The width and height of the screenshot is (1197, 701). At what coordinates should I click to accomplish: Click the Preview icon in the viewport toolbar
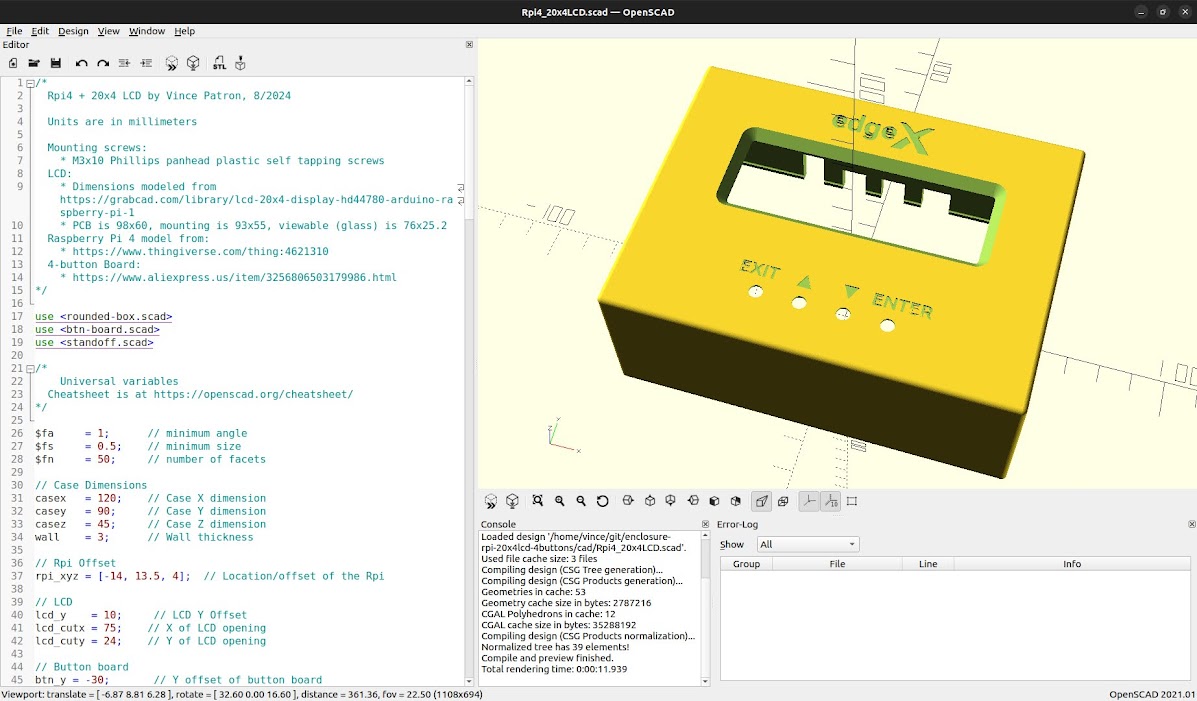(x=491, y=501)
